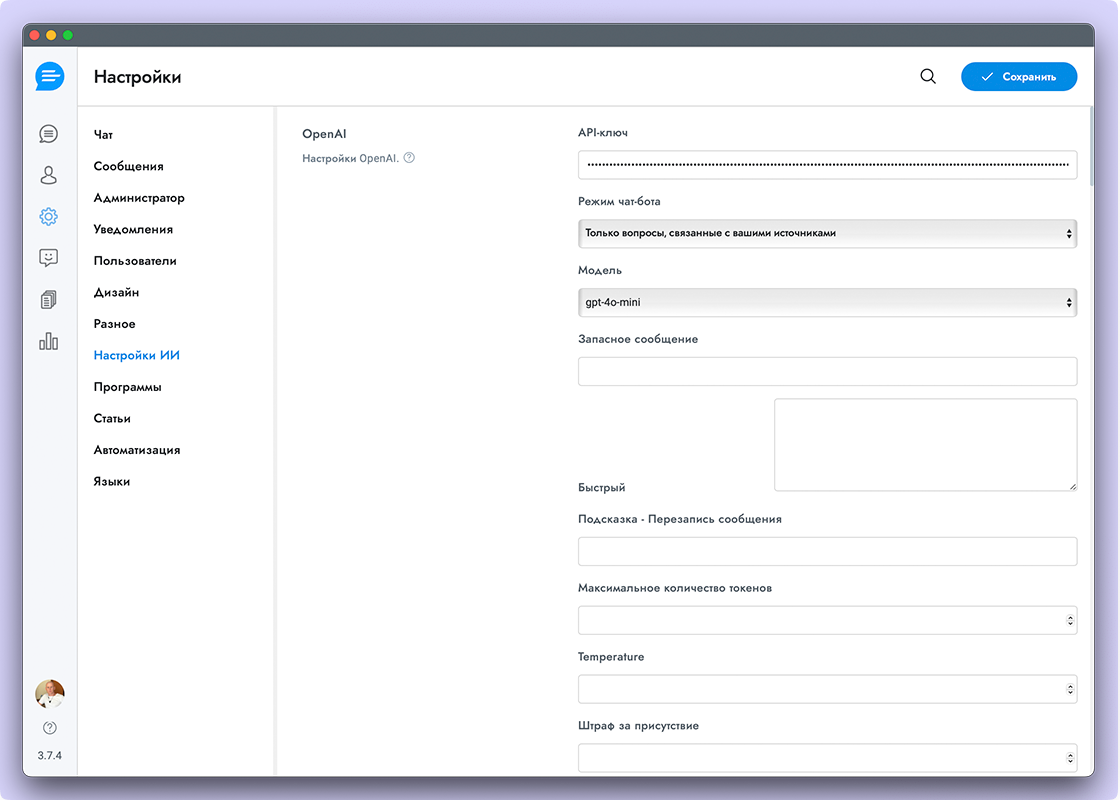This screenshot has height=800, width=1120.
Task: Adjust the Temperature field stepper
Action: [x=1070, y=690]
